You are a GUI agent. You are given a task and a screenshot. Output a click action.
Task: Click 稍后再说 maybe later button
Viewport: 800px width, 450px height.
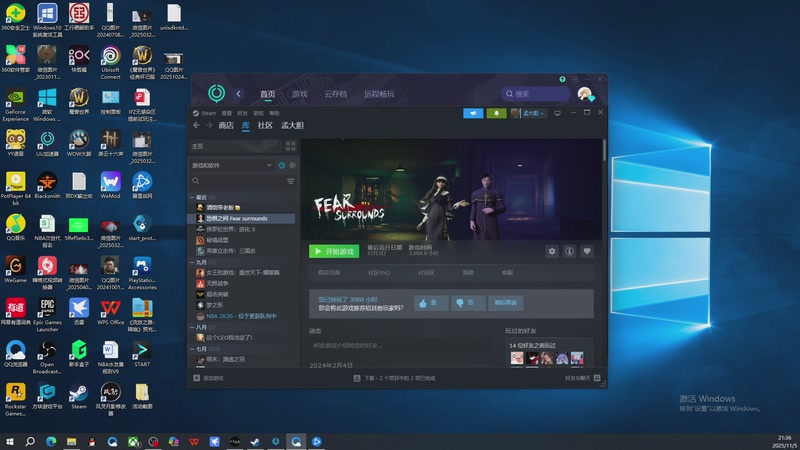click(506, 303)
